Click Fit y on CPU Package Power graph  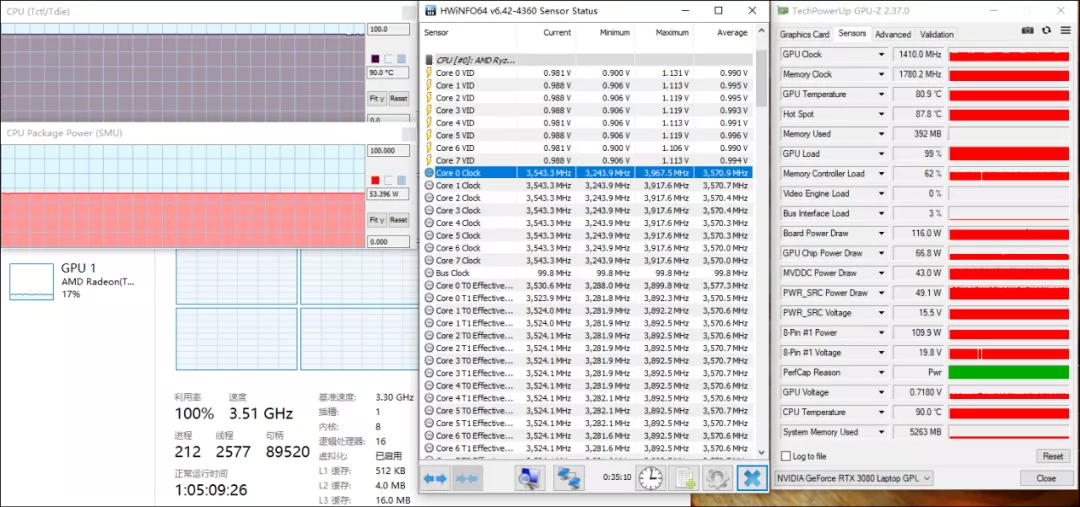(377, 220)
